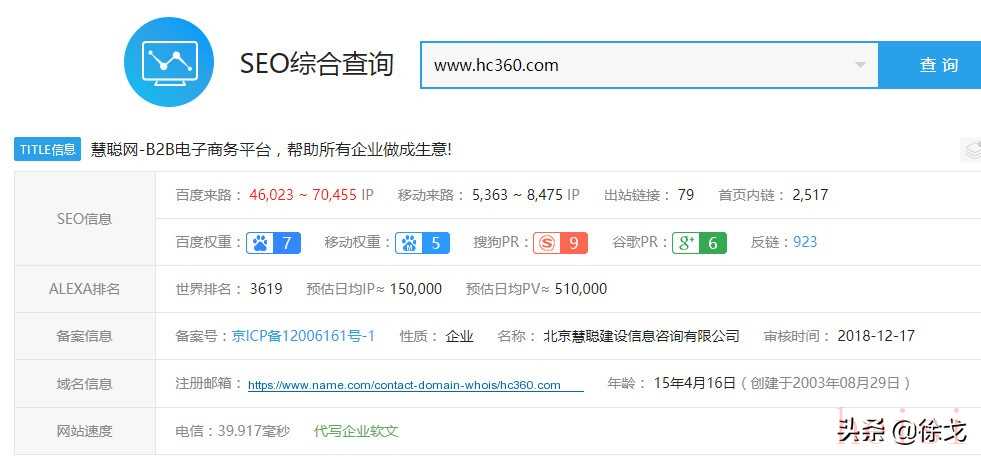Image resolution: width=981 pixels, height=457 pixels.
Task: Click the SEO monitor chart logo icon
Action: coord(169,63)
